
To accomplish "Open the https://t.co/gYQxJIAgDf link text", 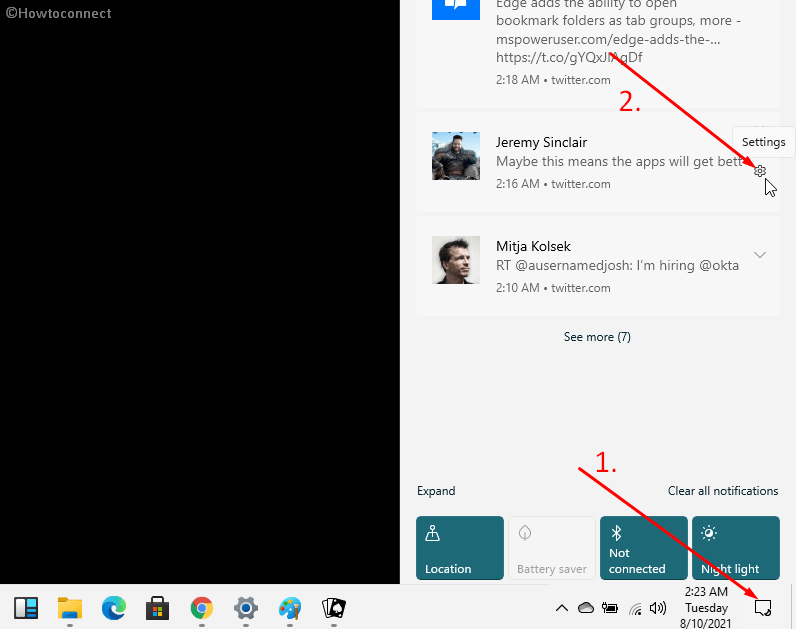I will (569, 57).
